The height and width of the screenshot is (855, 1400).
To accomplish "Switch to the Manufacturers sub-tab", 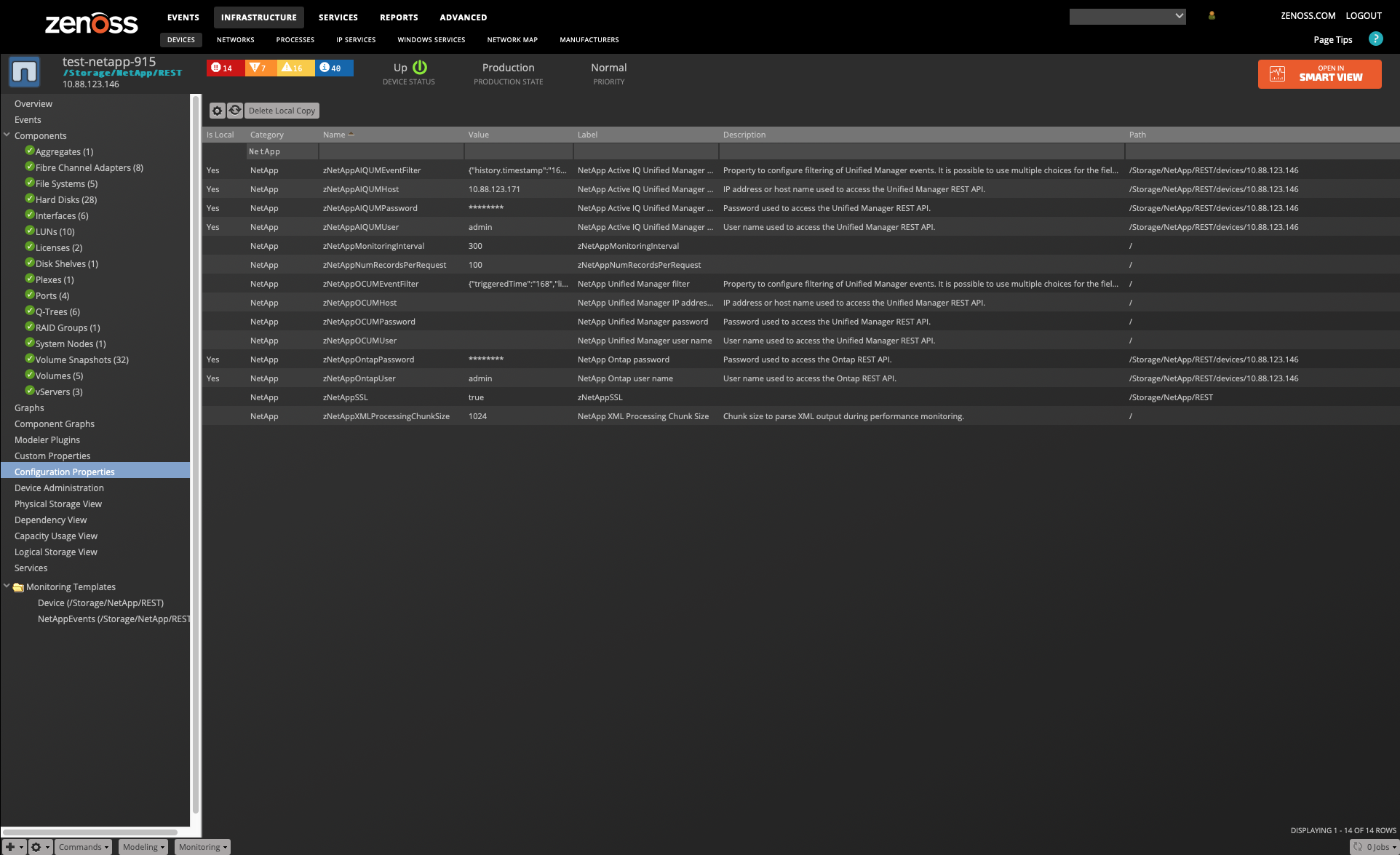I will (589, 40).
